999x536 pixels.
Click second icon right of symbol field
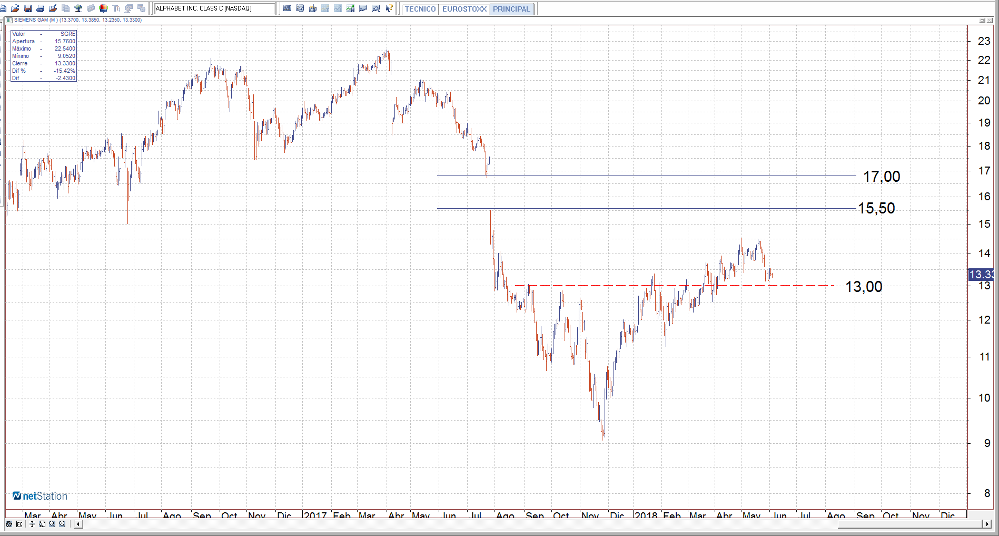tap(299, 8)
